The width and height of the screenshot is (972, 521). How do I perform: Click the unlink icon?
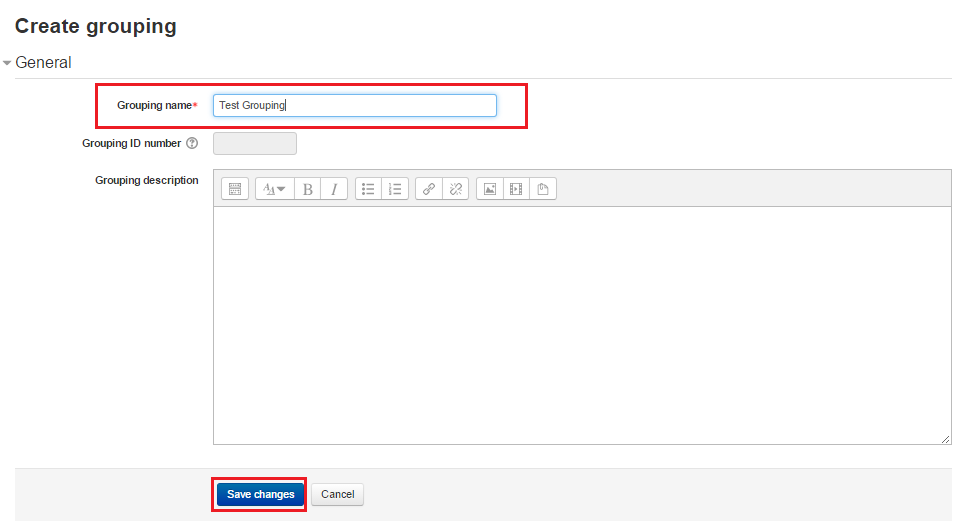coord(455,189)
